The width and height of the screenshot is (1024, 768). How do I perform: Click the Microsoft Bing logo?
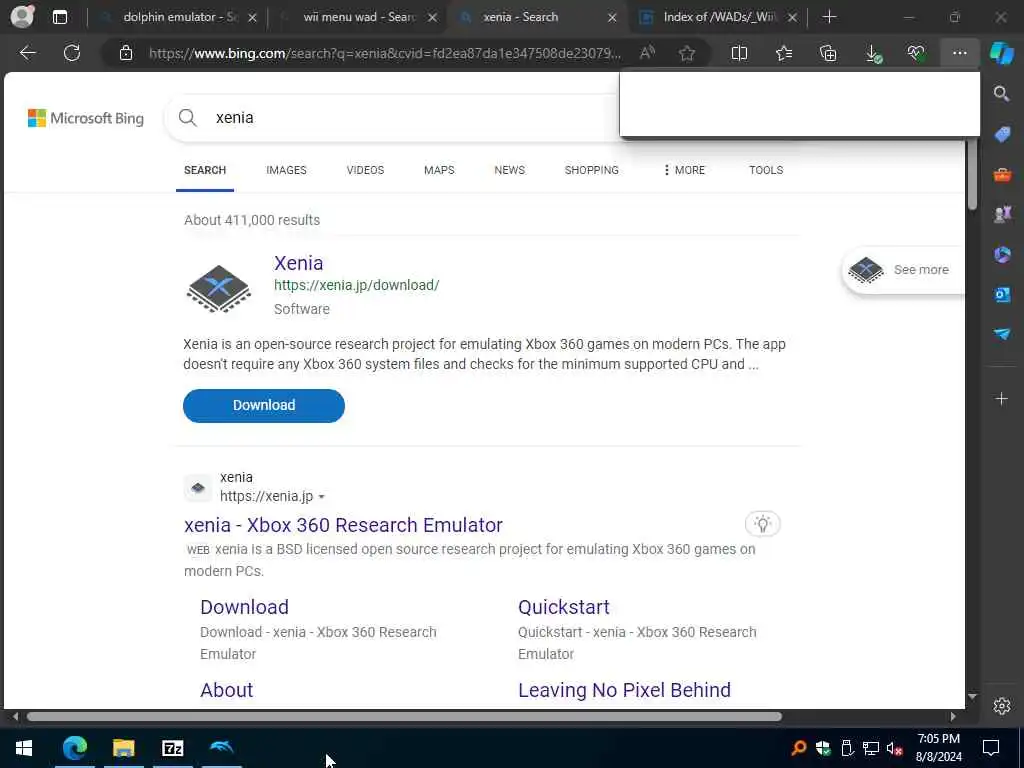86,118
